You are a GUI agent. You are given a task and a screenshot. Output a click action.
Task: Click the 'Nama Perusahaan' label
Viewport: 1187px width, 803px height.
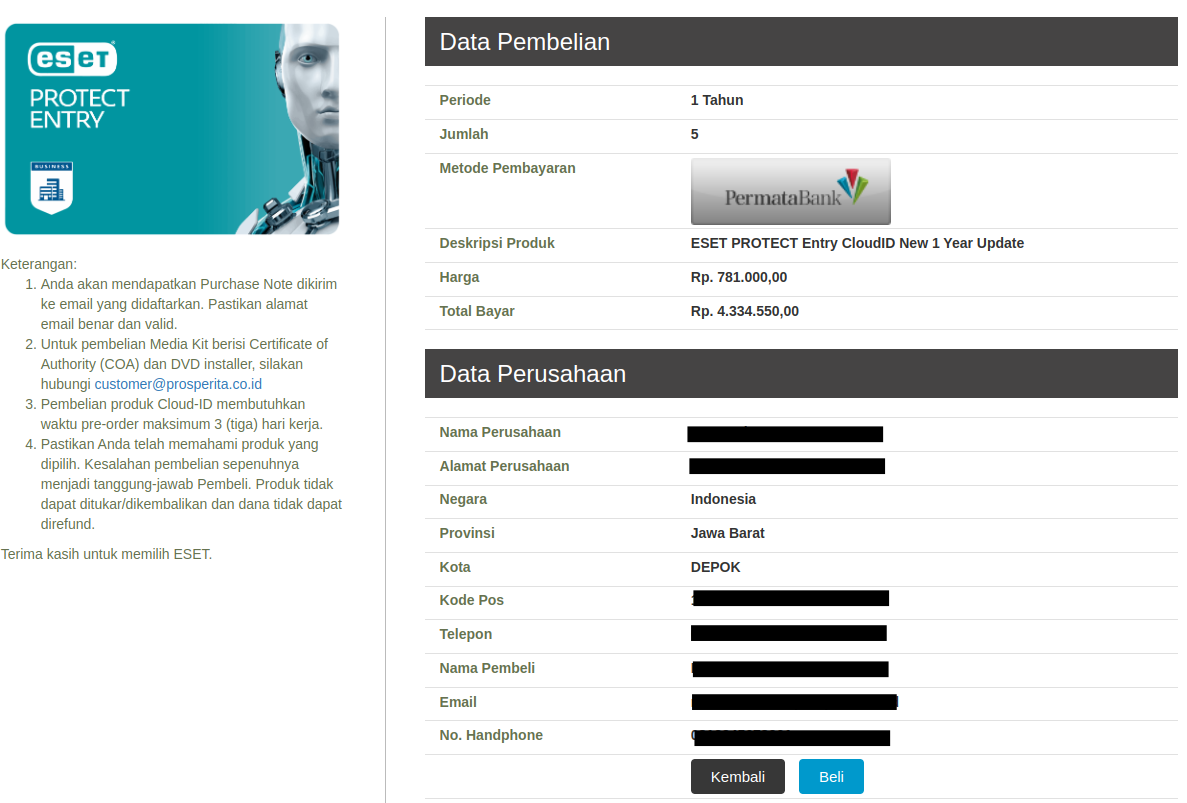click(500, 432)
